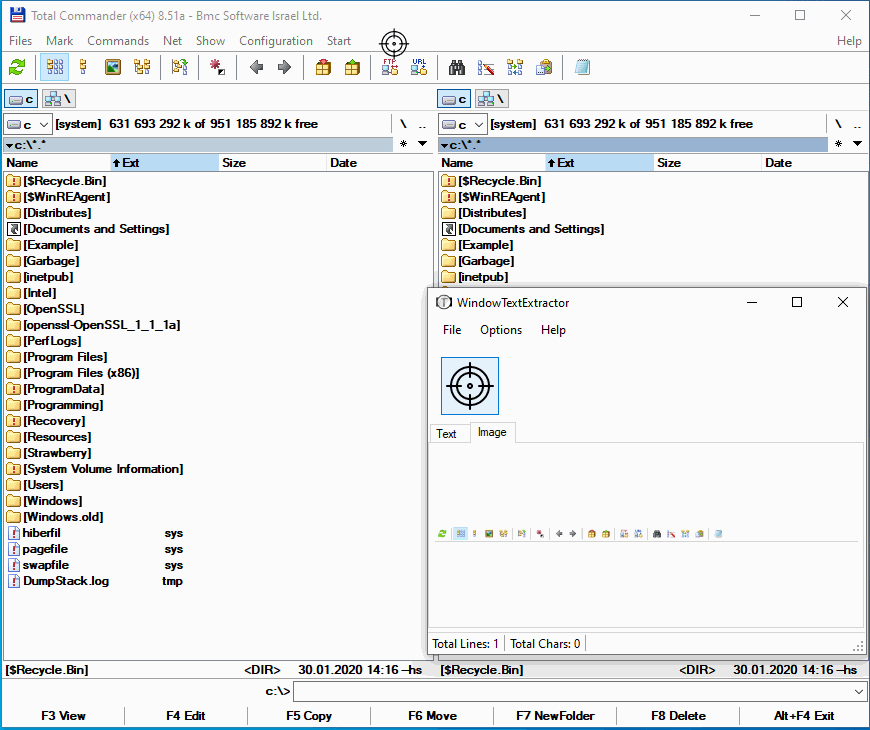Sort right panel by Ext column
This screenshot has width=870, height=730.
pyautogui.click(x=600, y=163)
